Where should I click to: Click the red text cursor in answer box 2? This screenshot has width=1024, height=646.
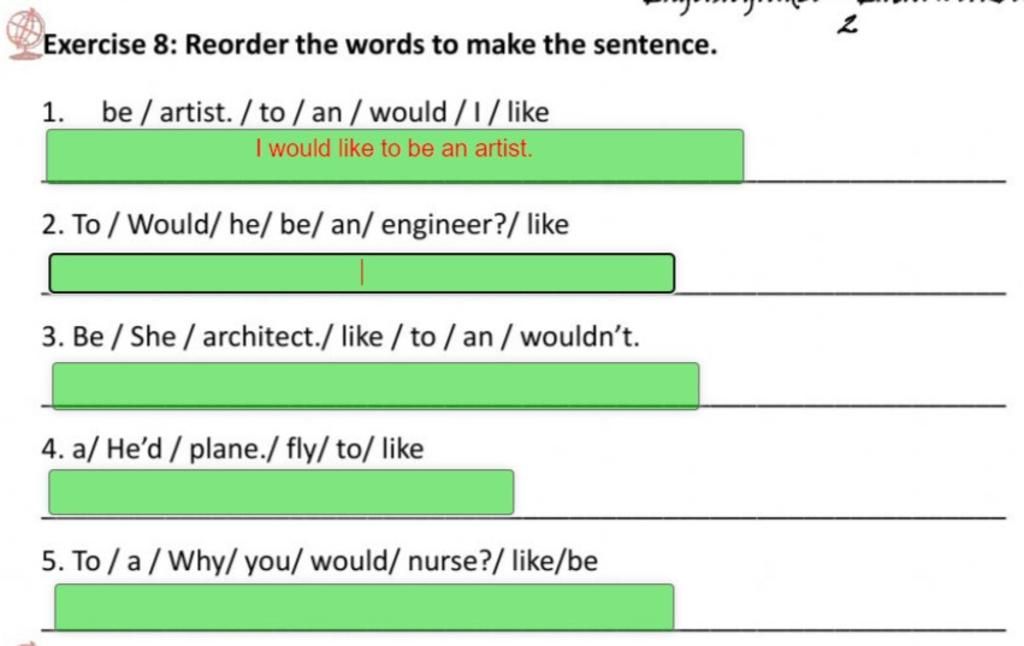coord(362,272)
